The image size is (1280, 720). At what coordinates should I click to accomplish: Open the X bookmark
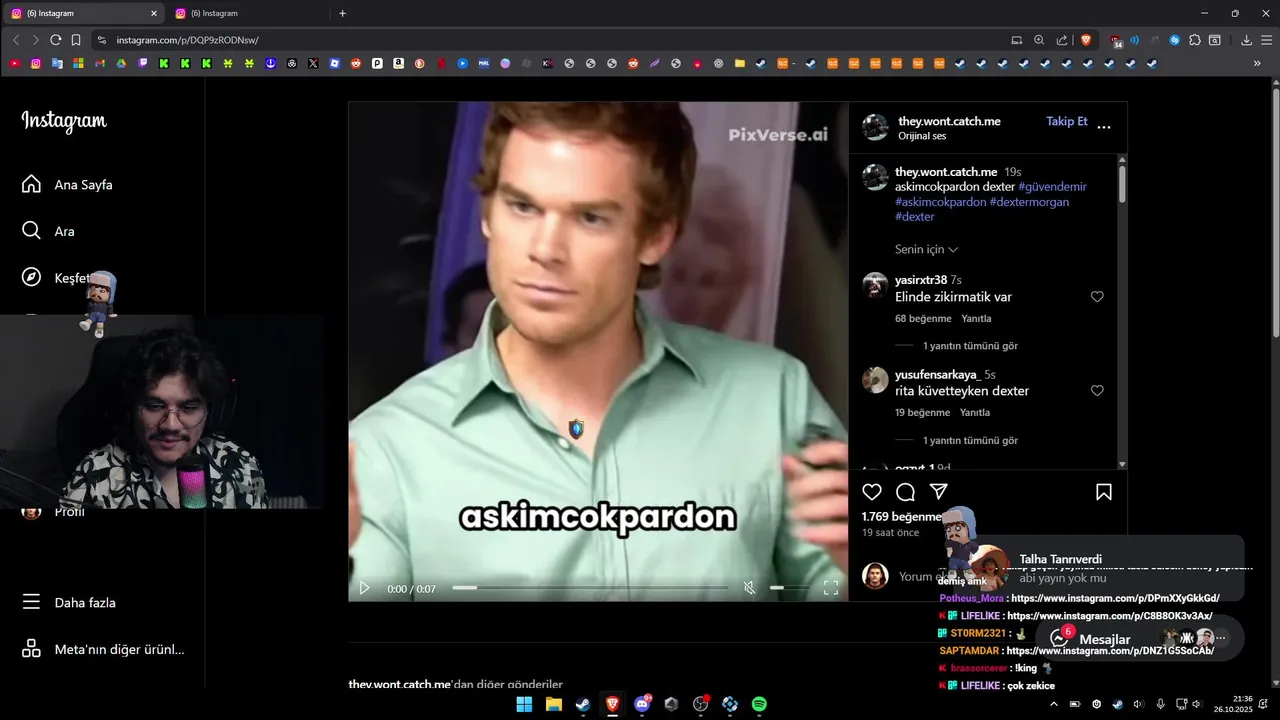pyautogui.click(x=313, y=63)
